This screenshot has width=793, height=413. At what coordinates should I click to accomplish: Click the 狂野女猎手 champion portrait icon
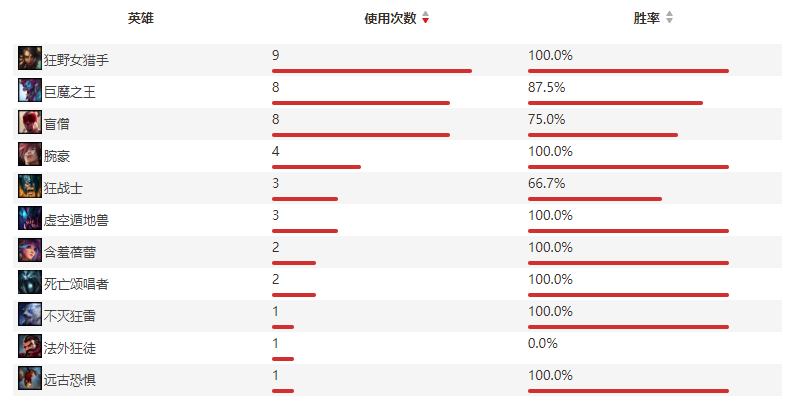coord(30,58)
